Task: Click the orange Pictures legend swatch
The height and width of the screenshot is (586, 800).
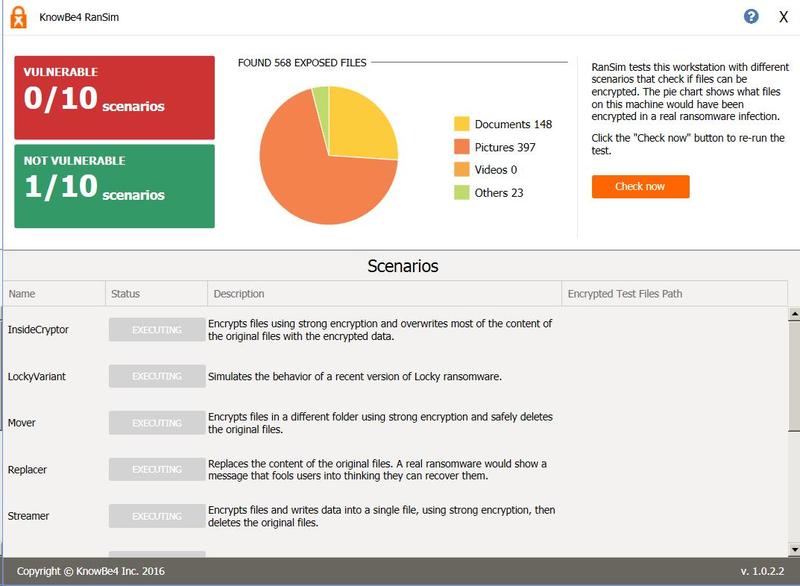Action: pos(462,148)
